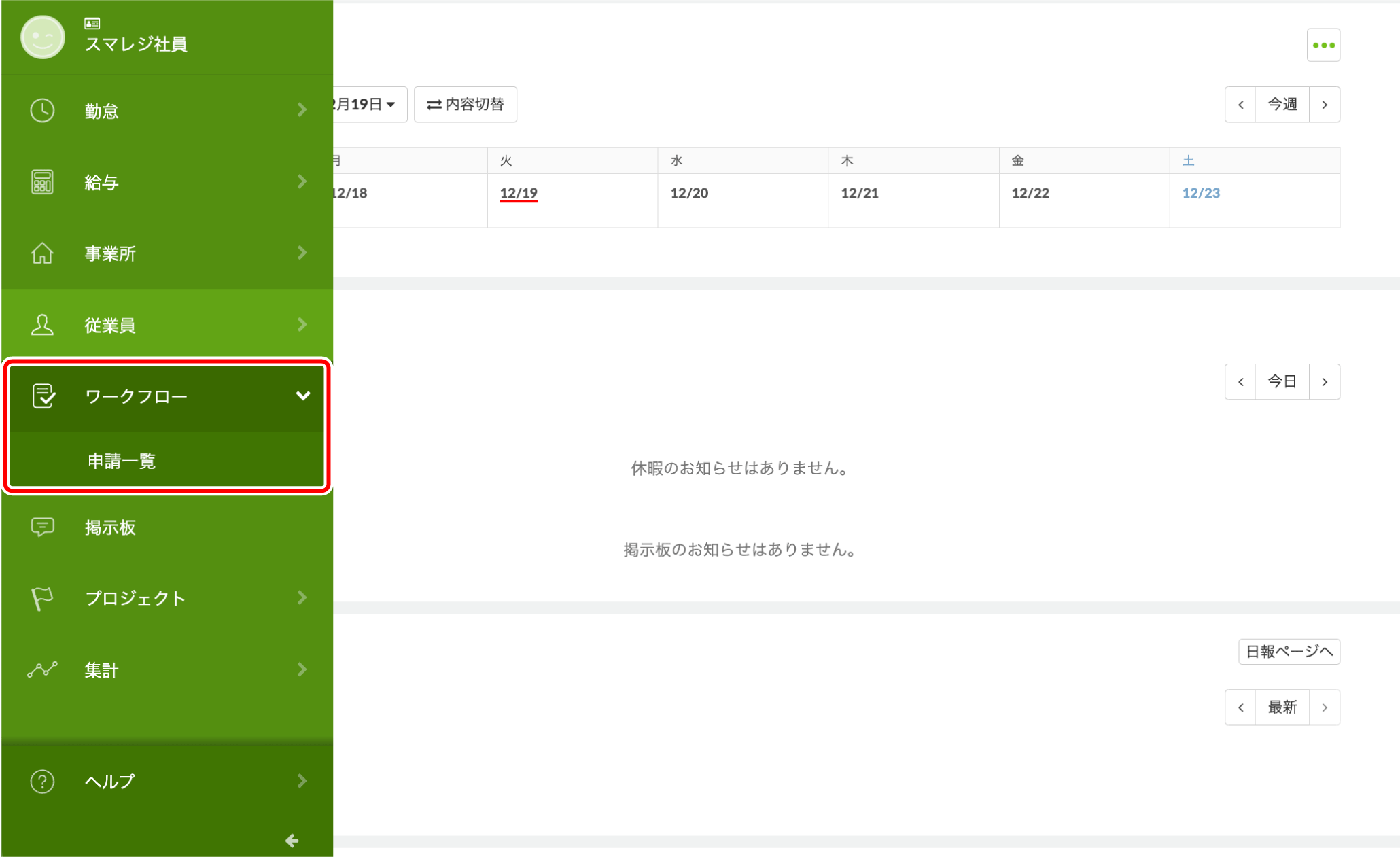Viewport: 1400px width, 857px height.
Task: Click the house icon for 事業所
Action: coord(42,253)
